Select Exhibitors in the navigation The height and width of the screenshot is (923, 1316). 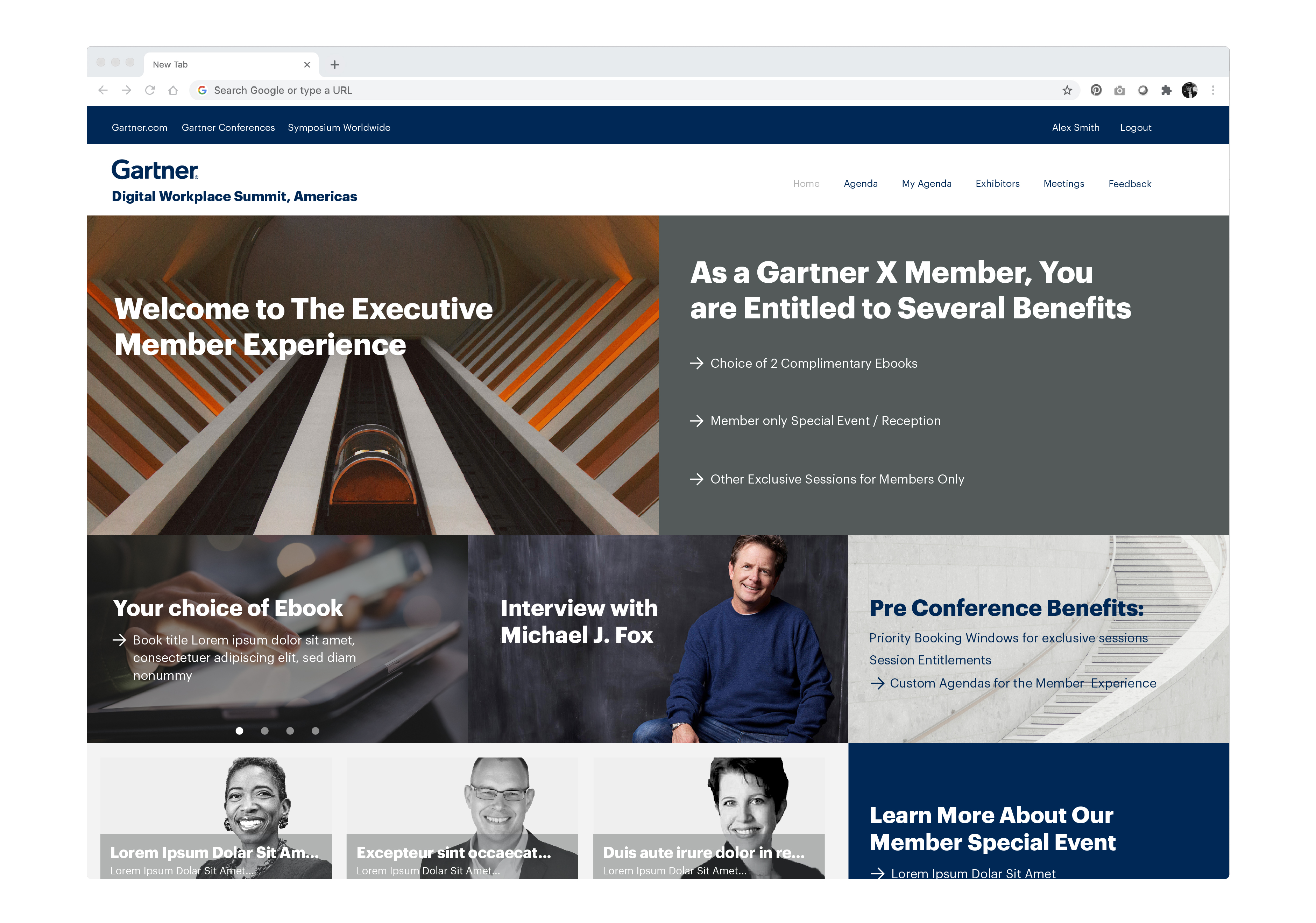[997, 183]
